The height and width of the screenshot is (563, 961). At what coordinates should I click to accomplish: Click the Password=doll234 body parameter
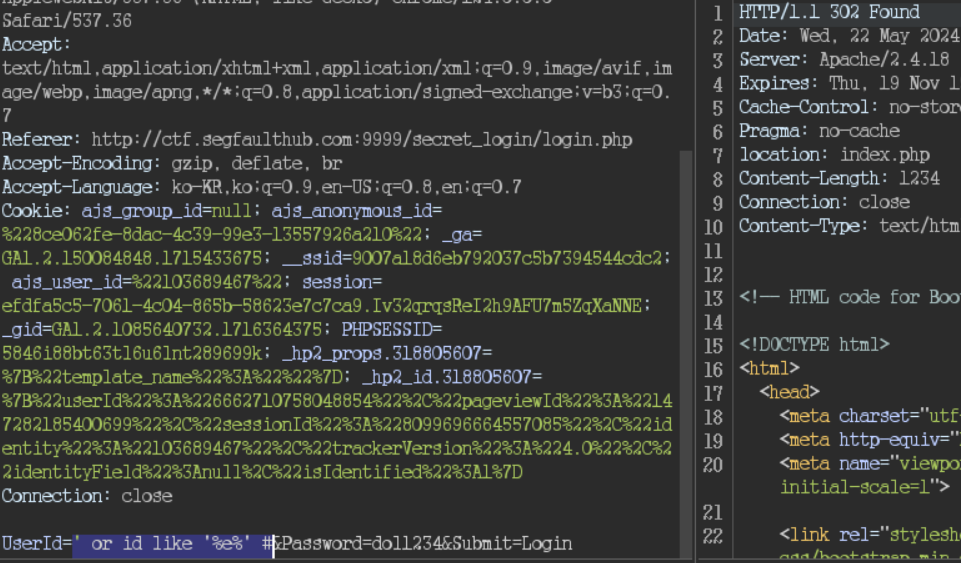point(362,543)
